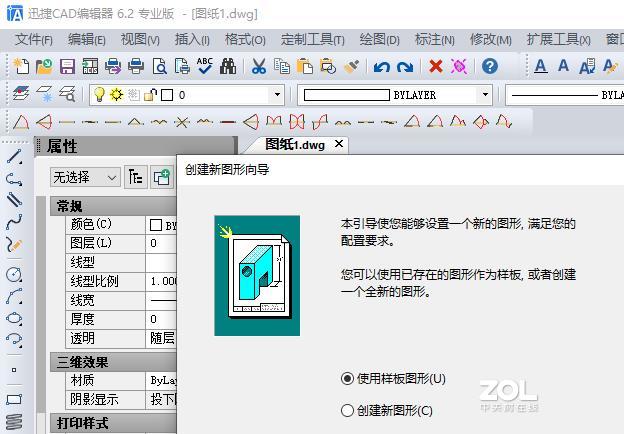624x434 pixels.
Task: Collapse 常规 property group
Action: 113,206
